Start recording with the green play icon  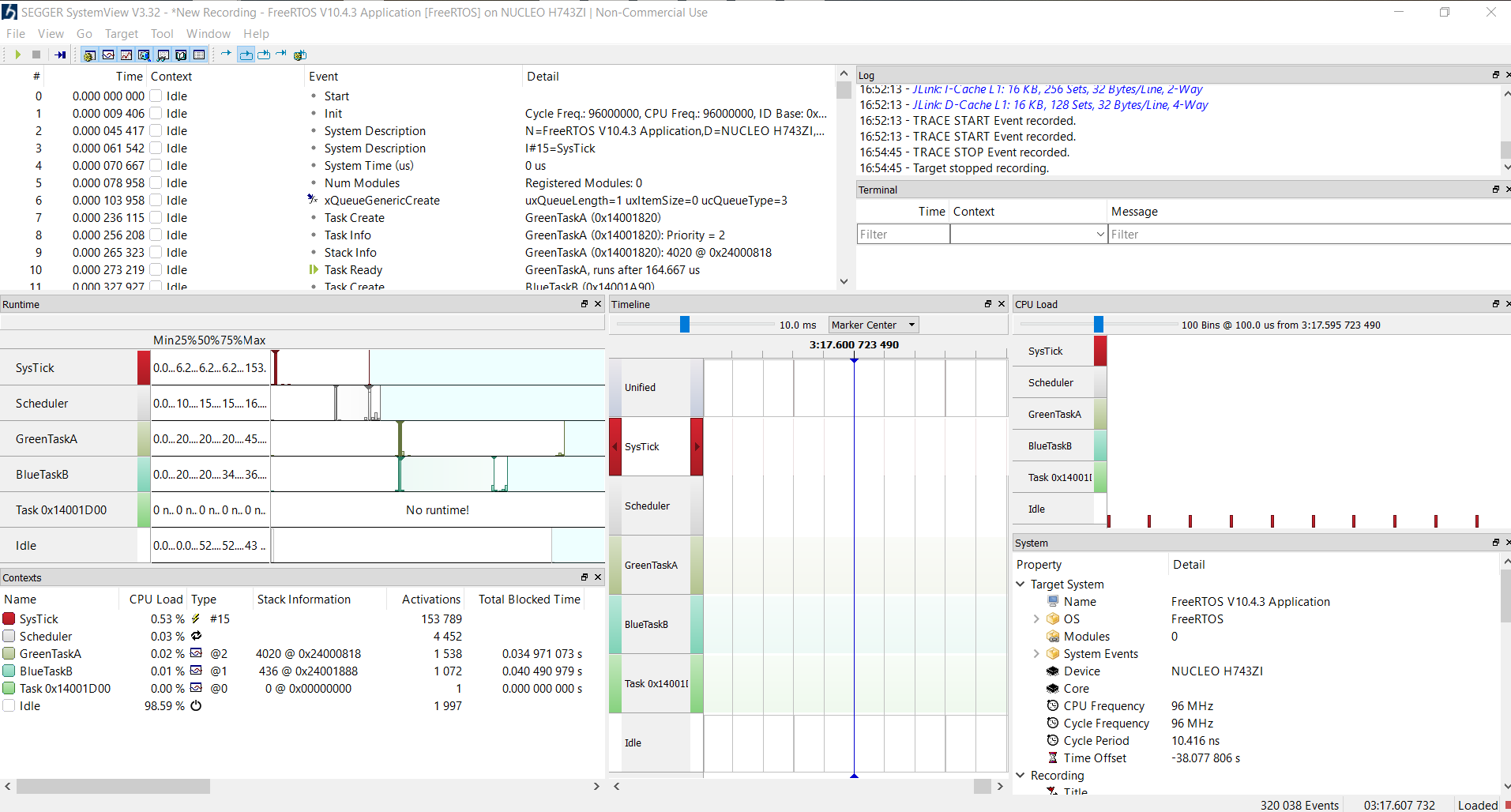click(x=17, y=55)
